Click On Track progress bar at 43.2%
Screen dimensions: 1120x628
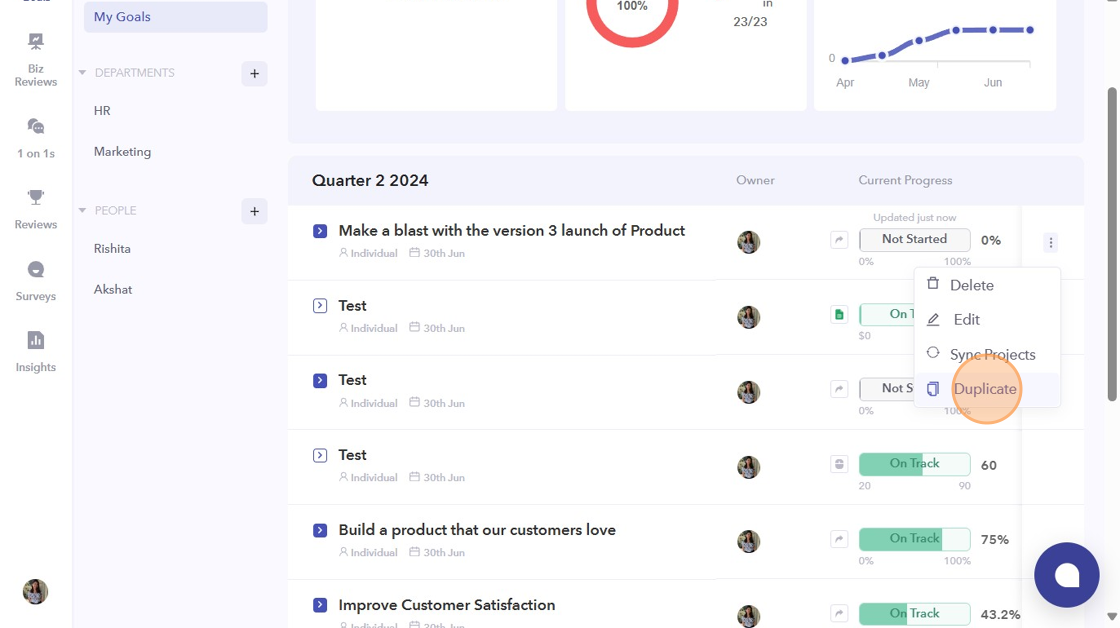click(x=914, y=614)
